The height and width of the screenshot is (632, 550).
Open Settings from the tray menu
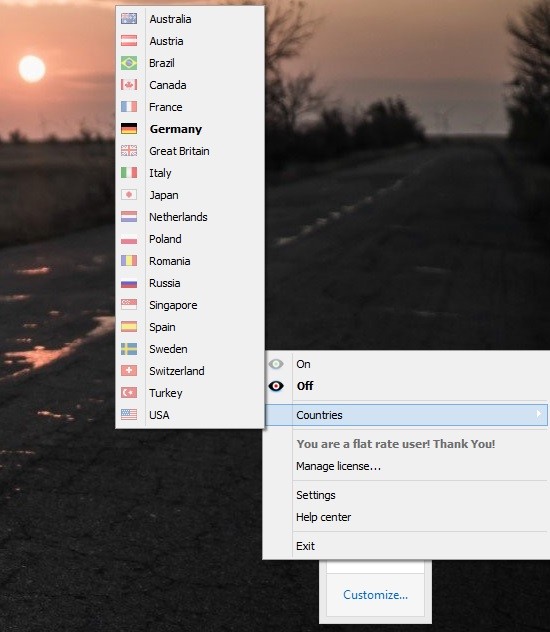(x=316, y=495)
